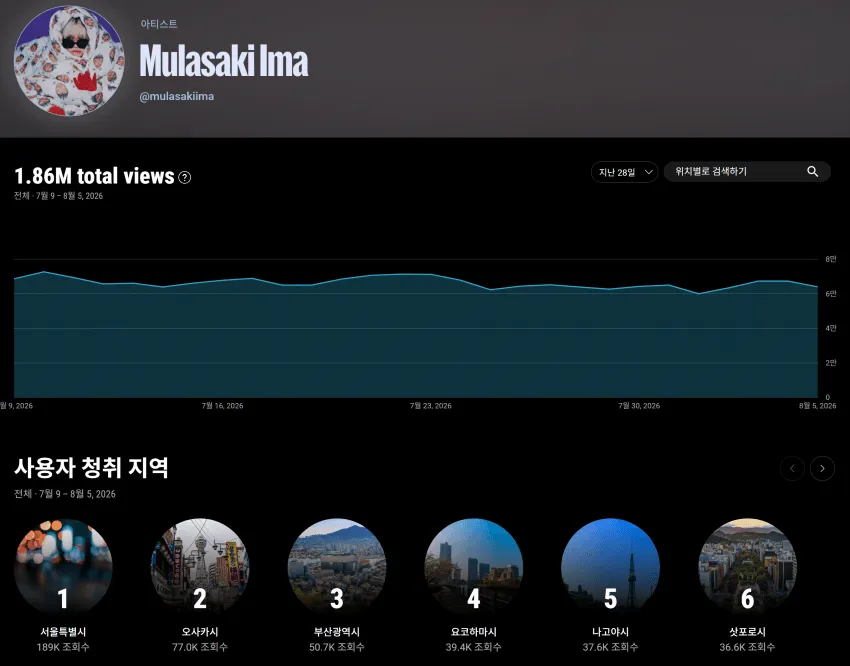
Task: Click the 6만 chart axis value
Action: click(830, 294)
